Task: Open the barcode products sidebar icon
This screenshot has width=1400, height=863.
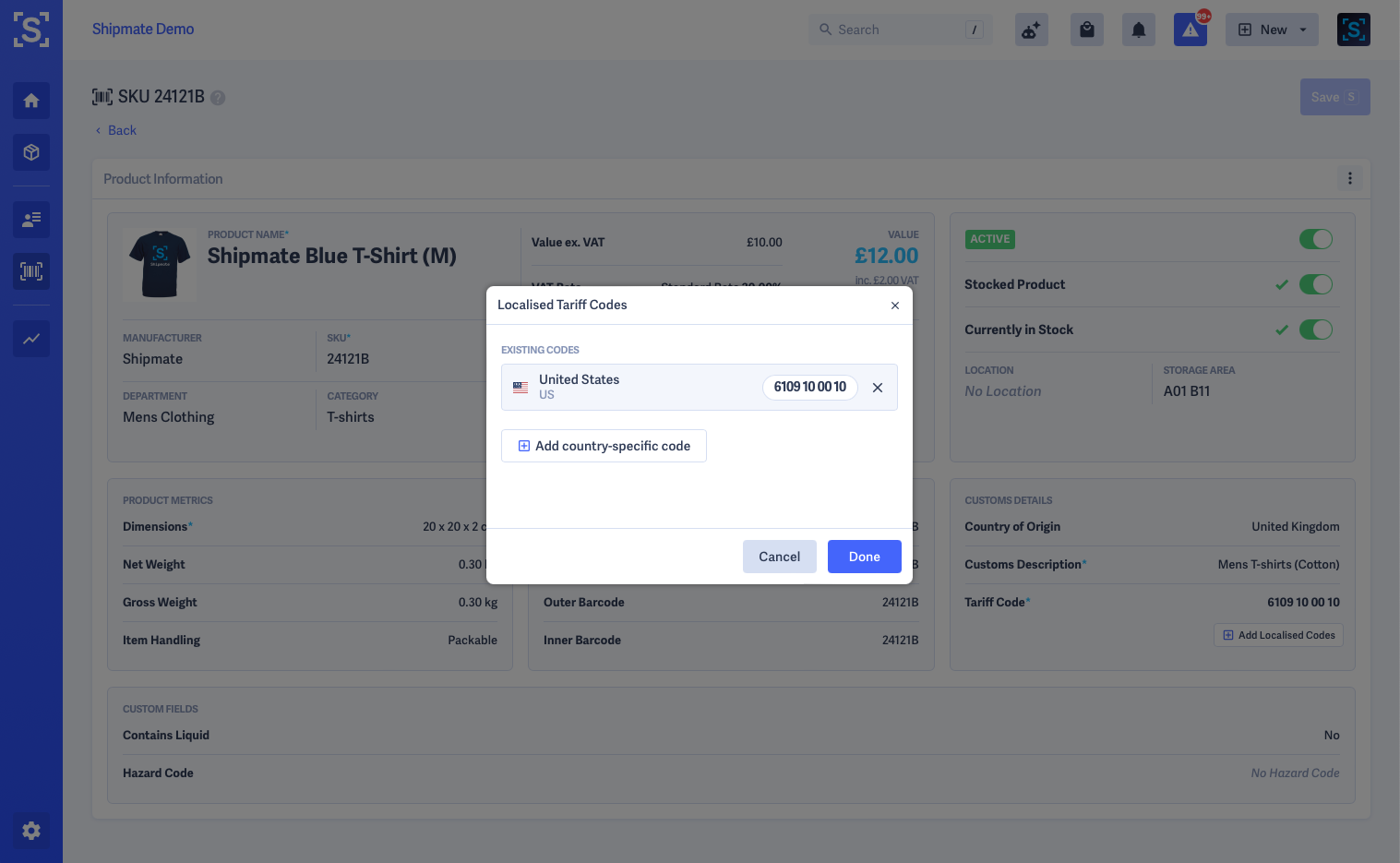Action: [x=31, y=271]
